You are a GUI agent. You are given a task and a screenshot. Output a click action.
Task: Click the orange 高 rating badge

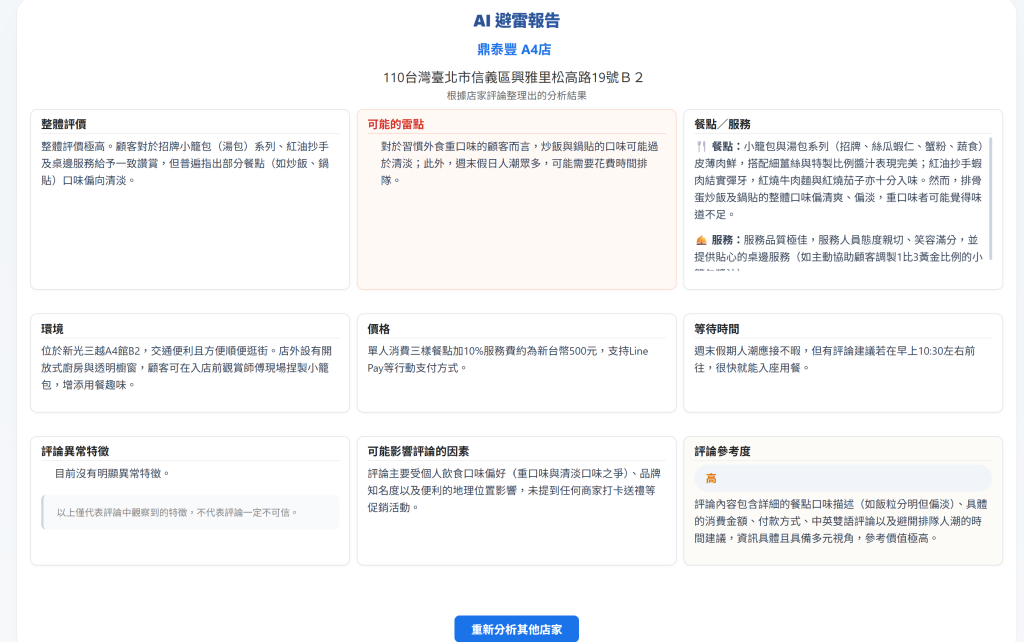(842, 478)
